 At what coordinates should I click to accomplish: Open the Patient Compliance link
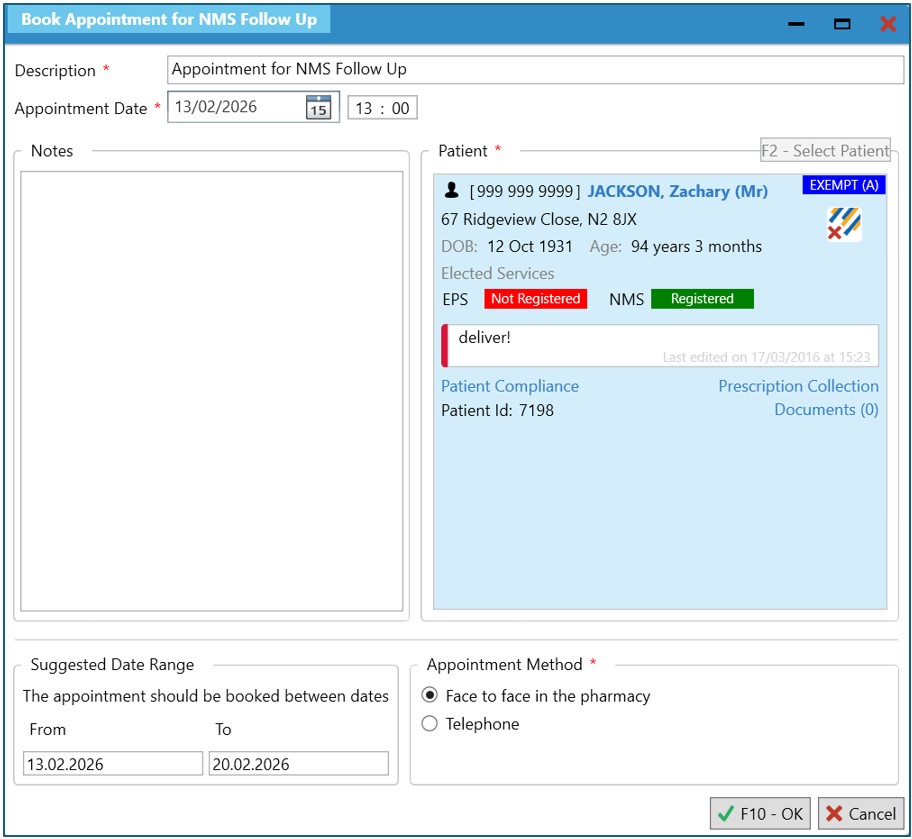pos(510,386)
